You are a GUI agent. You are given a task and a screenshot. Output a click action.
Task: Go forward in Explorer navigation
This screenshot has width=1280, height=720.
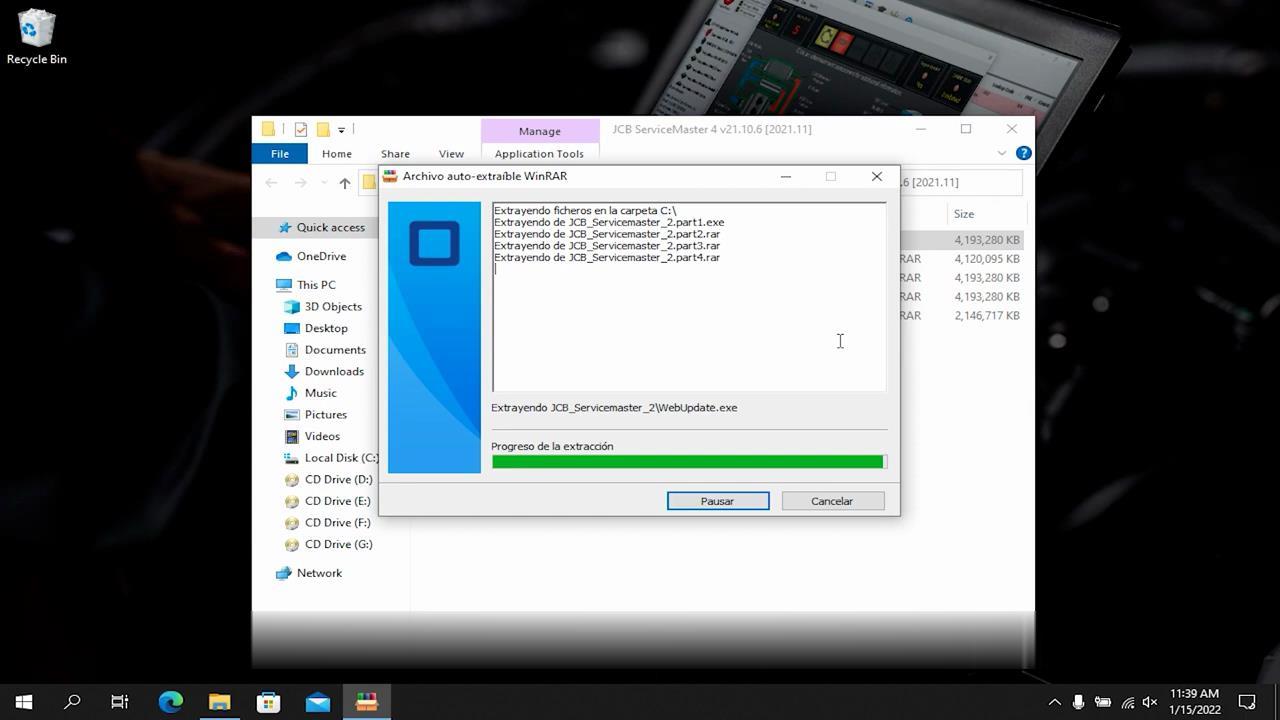tap(300, 182)
